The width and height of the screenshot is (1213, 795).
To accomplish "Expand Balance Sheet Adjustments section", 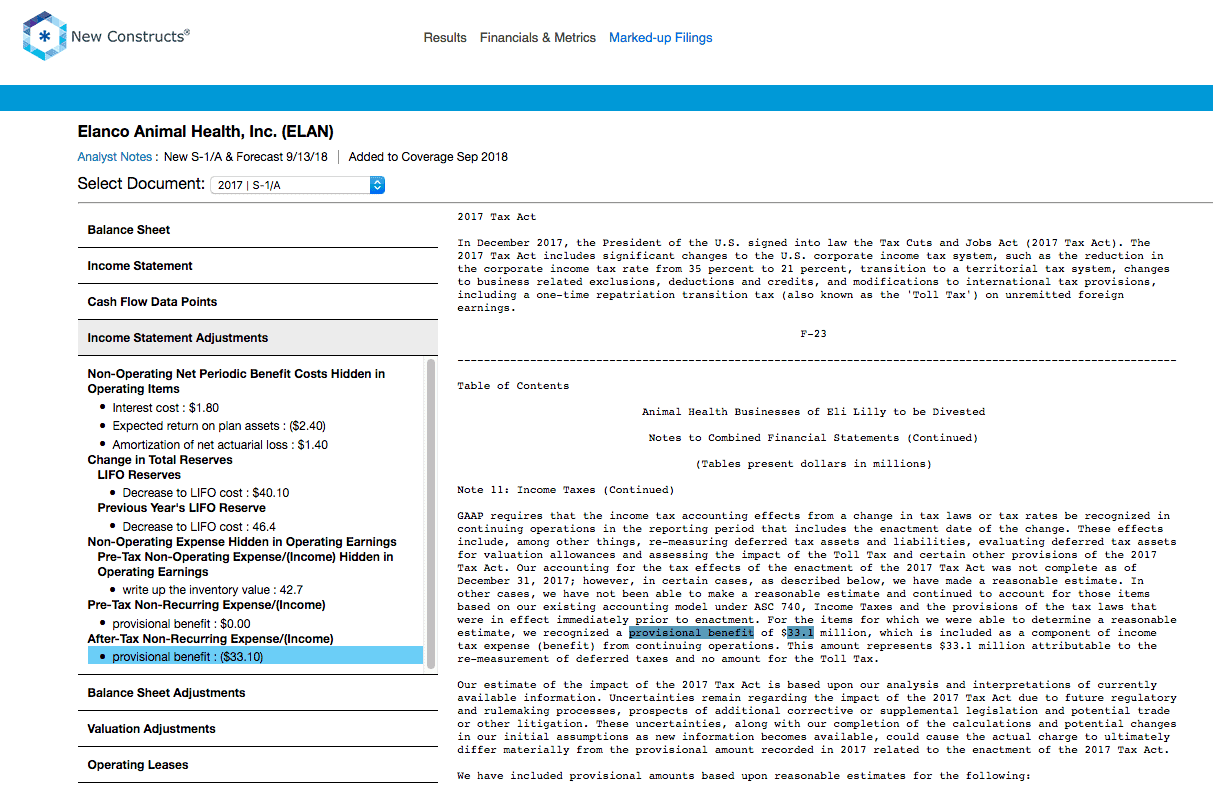I will click(258, 693).
